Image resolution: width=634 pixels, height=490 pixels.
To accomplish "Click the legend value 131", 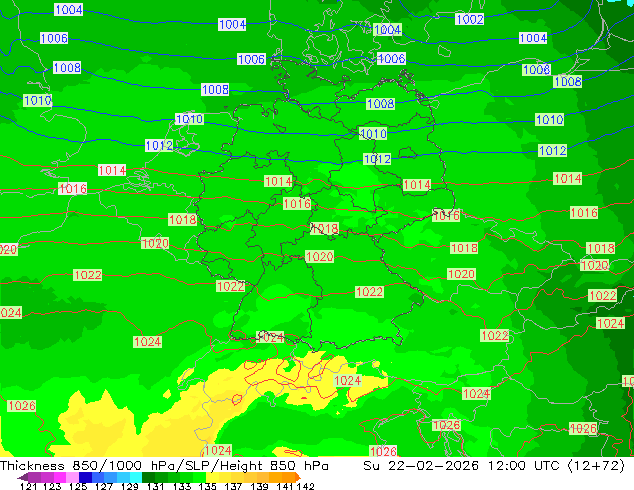I will 155,486.
